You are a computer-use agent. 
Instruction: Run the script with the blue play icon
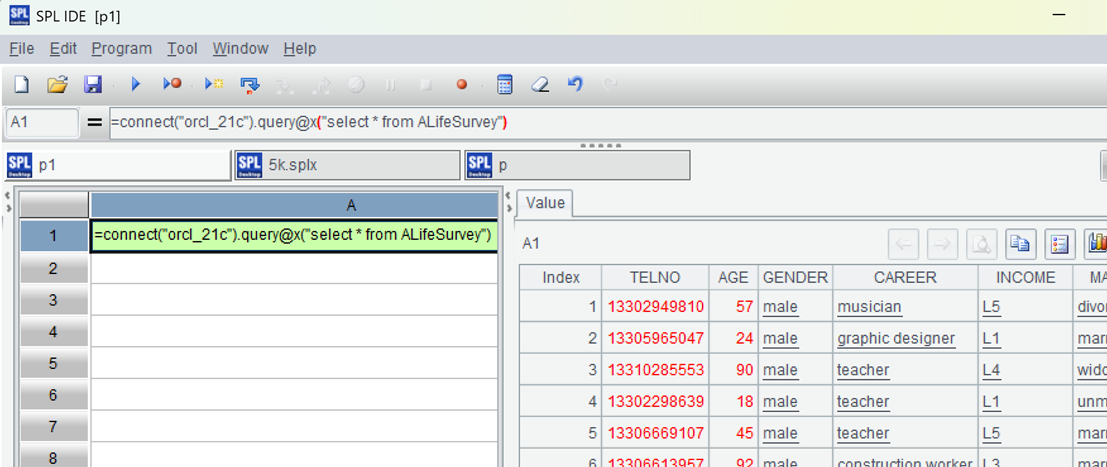[136, 85]
